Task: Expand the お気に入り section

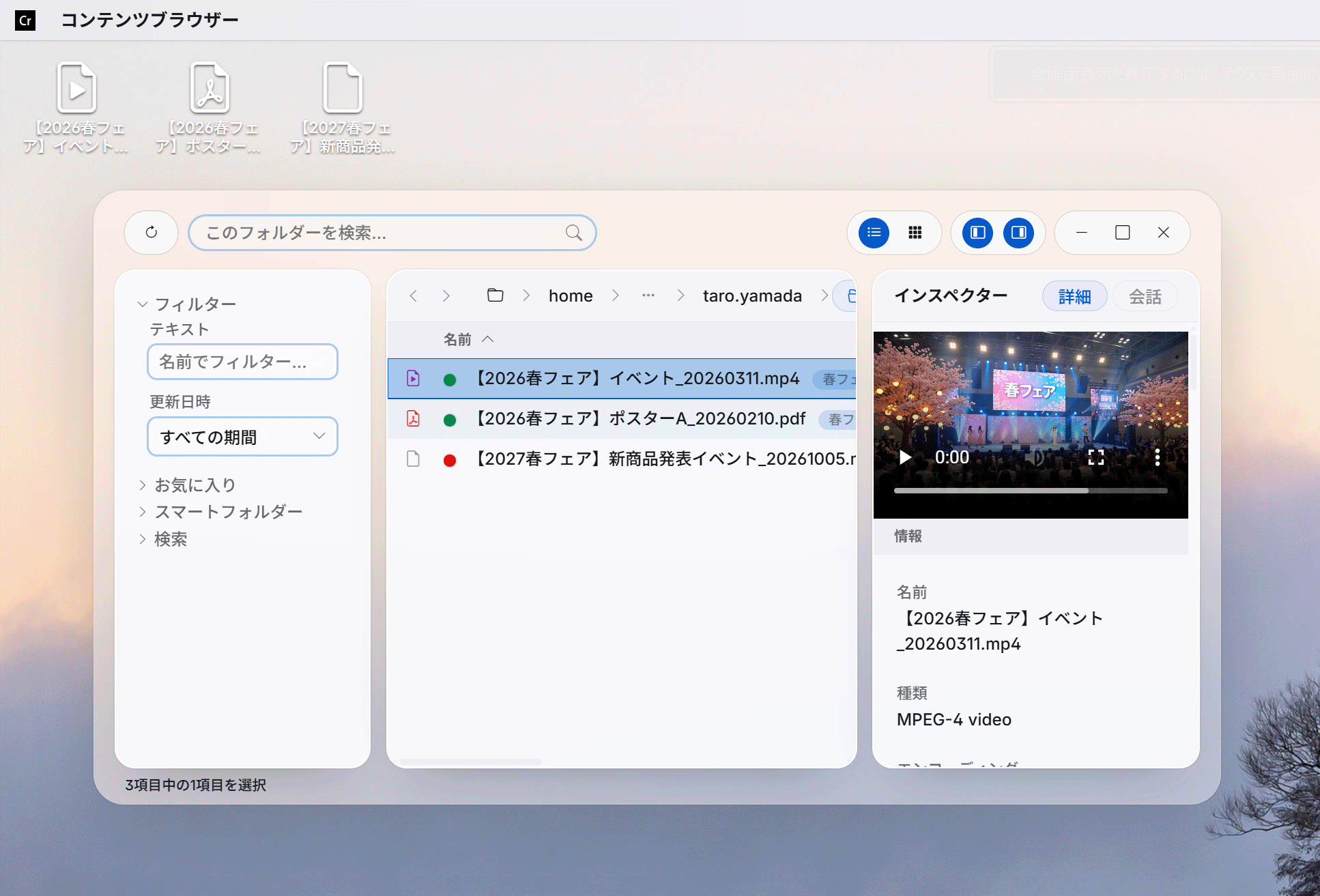Action: point(143,485)
